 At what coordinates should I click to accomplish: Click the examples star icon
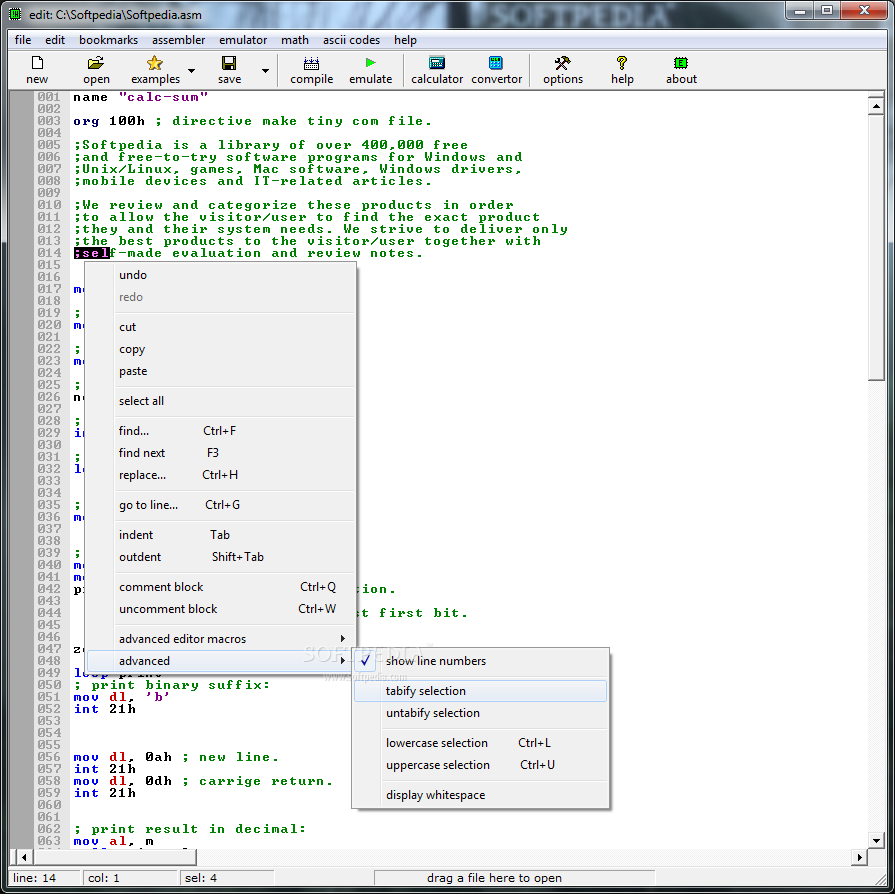(155, 63)
